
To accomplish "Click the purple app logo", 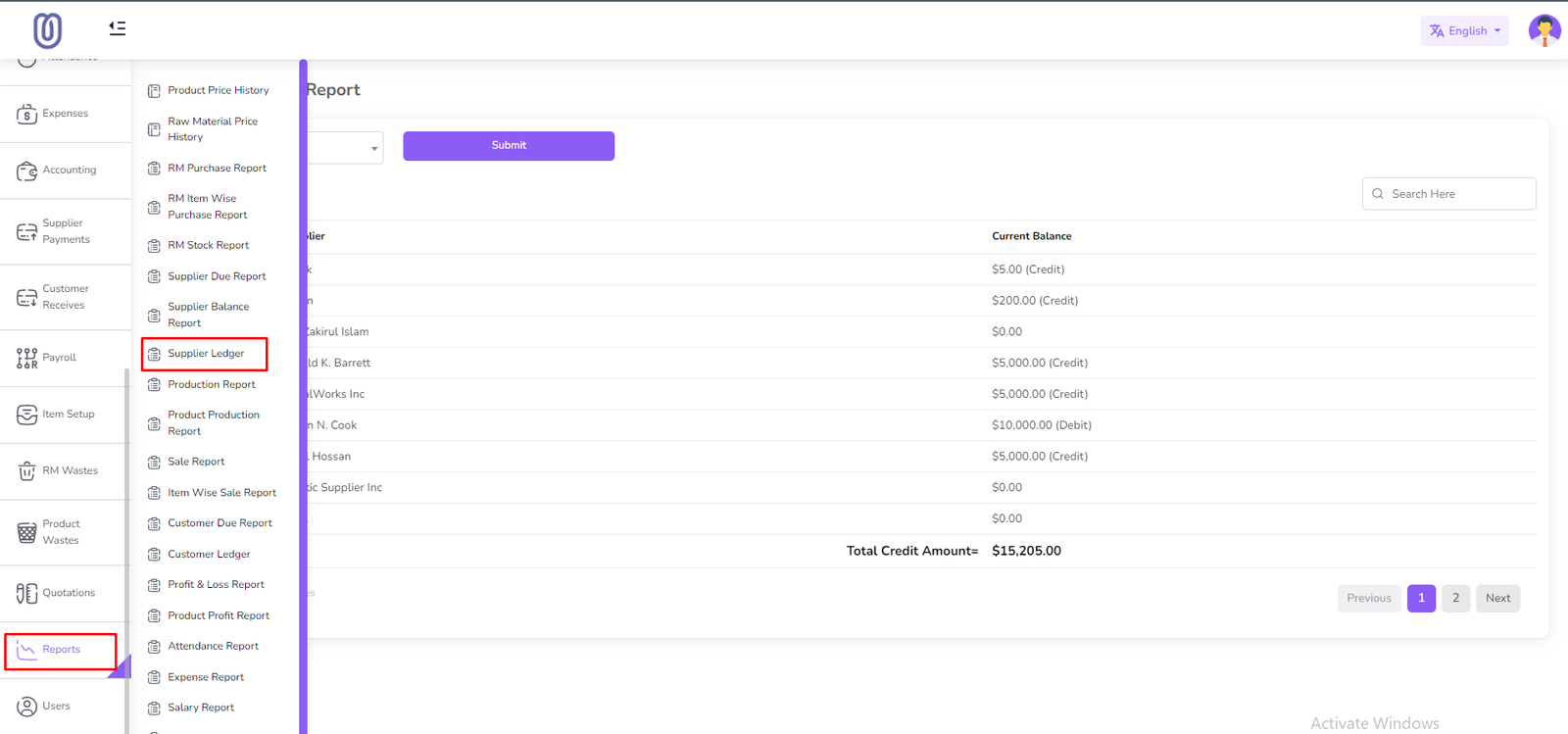I will click(x=47, y=30).
